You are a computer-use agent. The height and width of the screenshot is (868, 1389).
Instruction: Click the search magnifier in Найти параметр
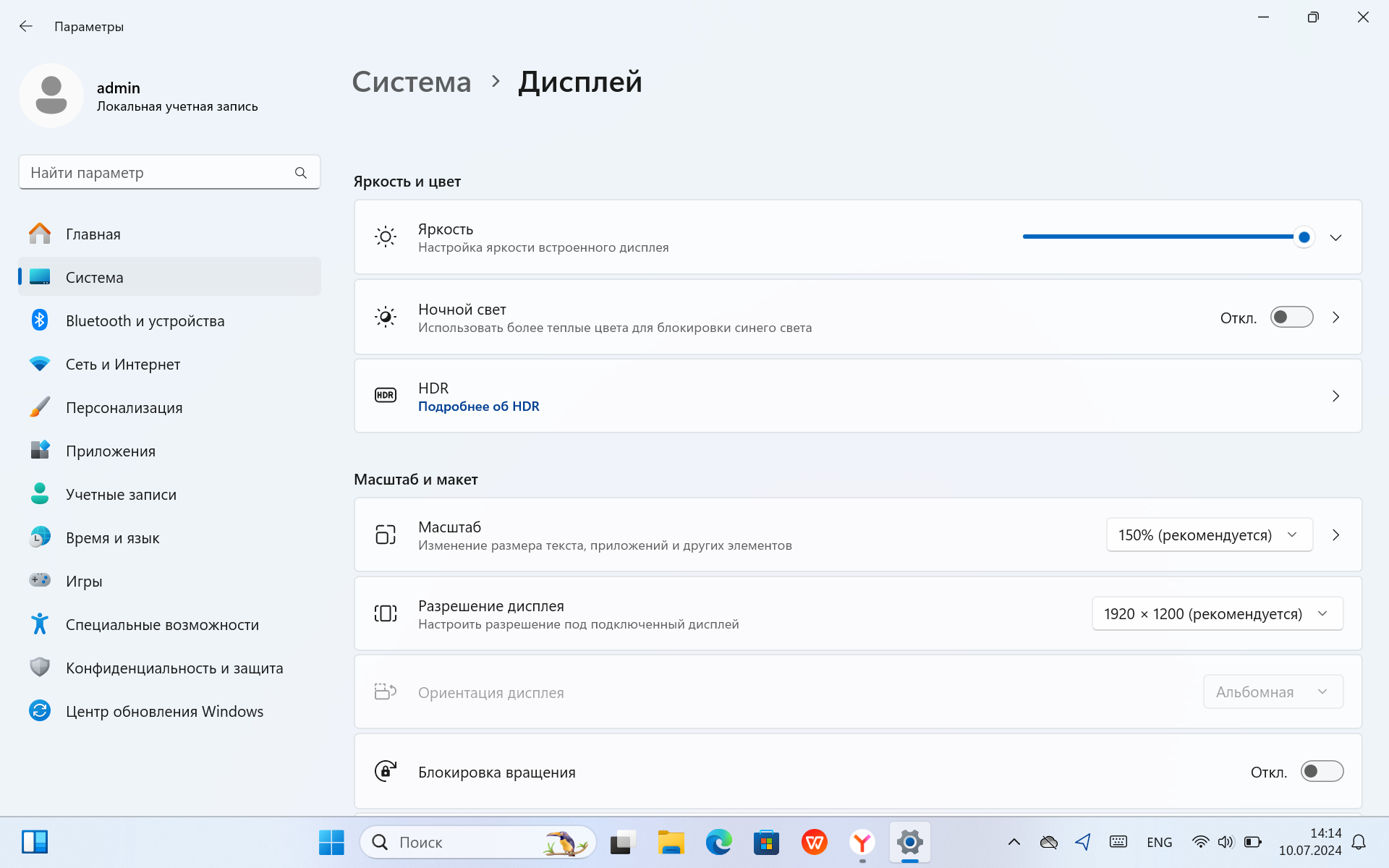point(301,173)
